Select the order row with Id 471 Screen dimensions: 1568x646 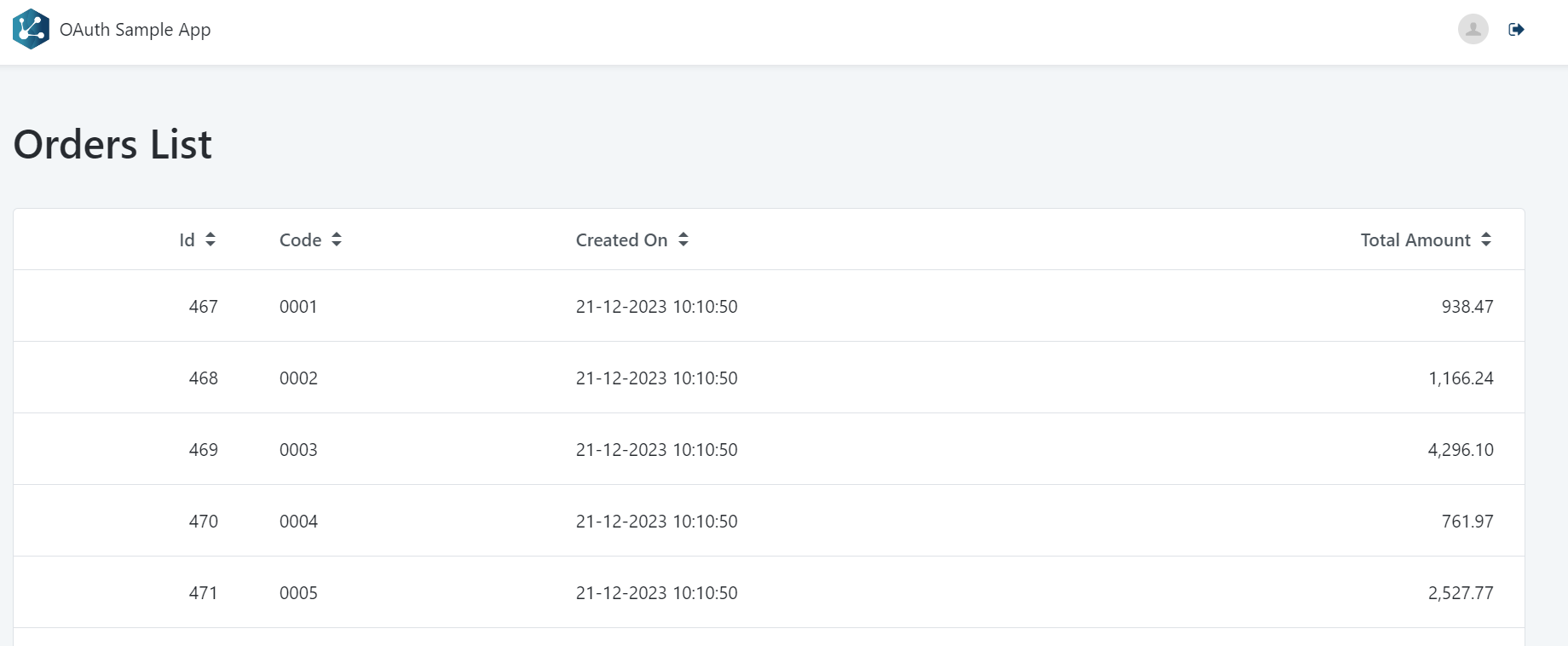[203, 593]
